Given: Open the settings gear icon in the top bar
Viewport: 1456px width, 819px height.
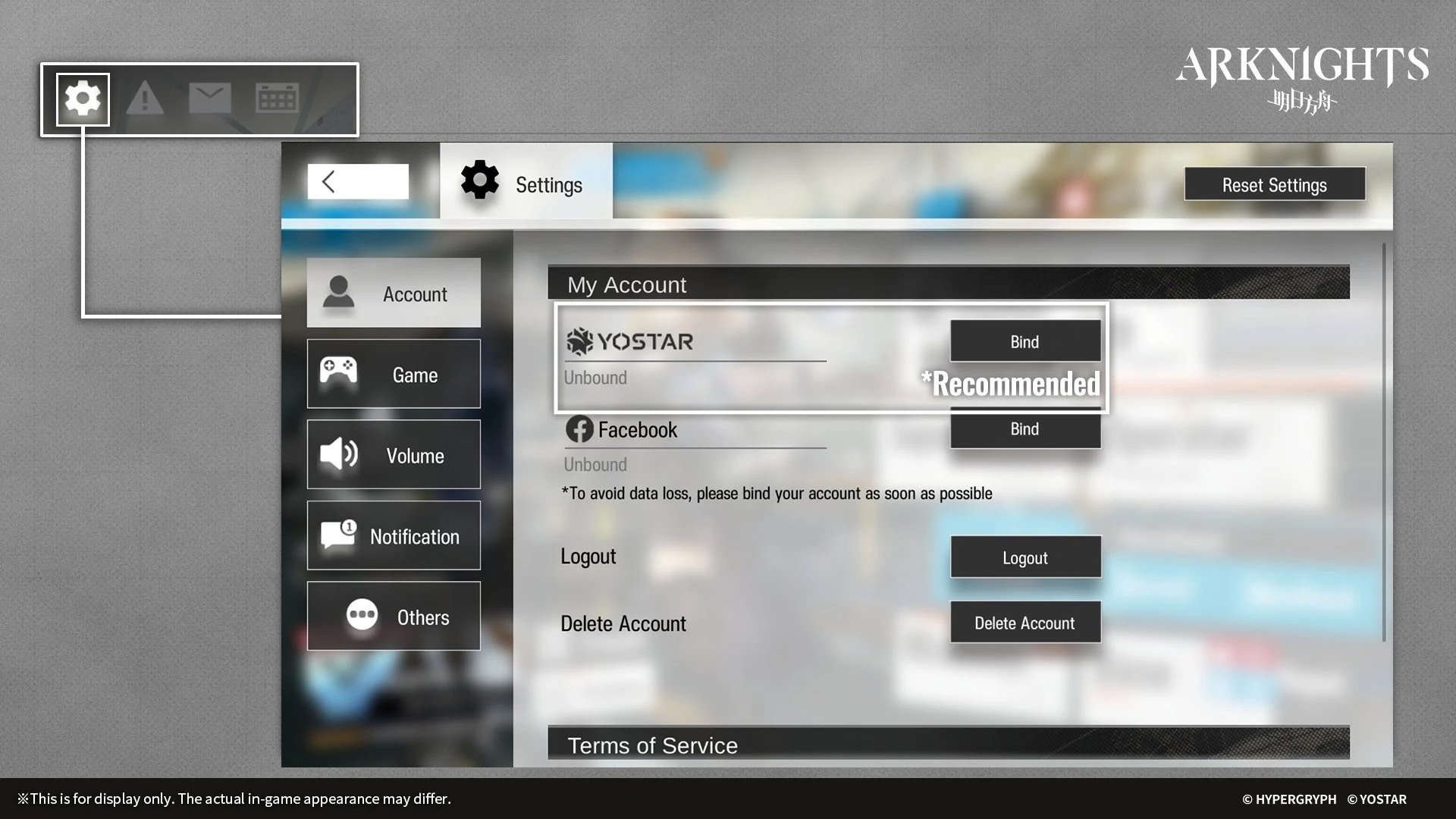Looking at the screenshot, I should 83,99.
